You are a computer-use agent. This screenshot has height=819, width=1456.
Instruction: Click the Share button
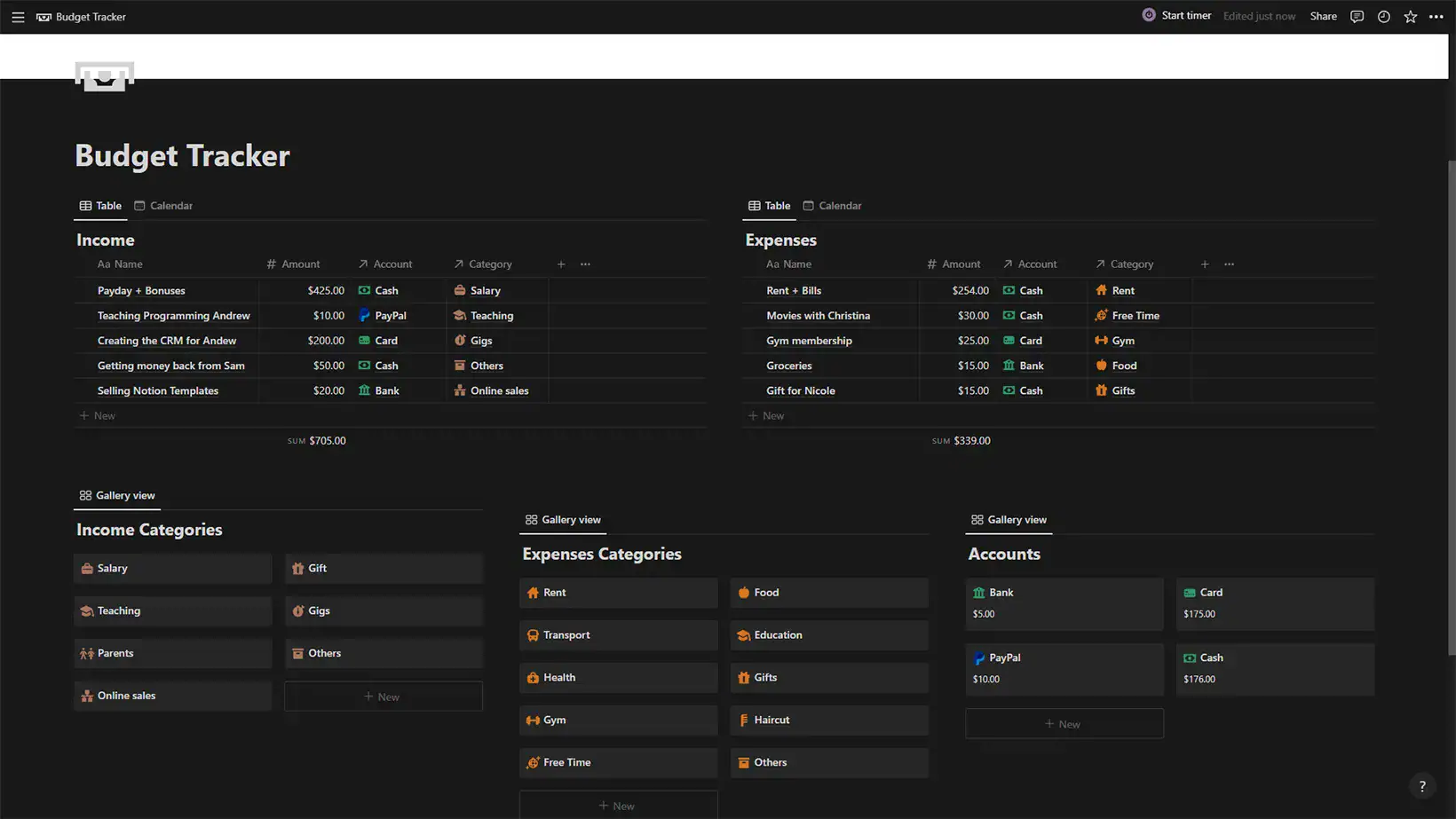pyautogui.click(x=1323, y=16)
